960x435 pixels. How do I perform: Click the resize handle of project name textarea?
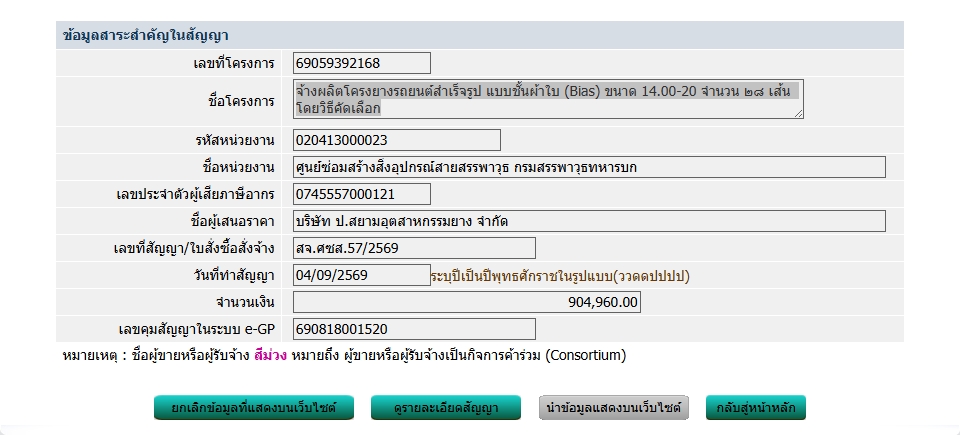(798, 113)
